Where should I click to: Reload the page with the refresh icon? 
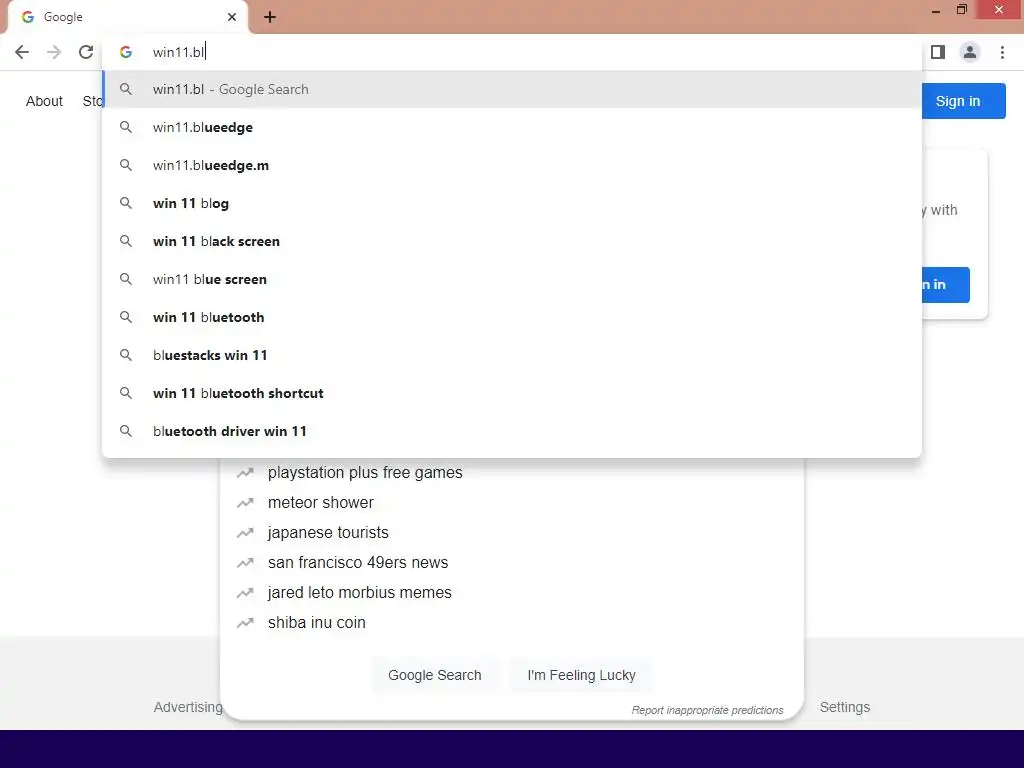[x=86, y=52]
